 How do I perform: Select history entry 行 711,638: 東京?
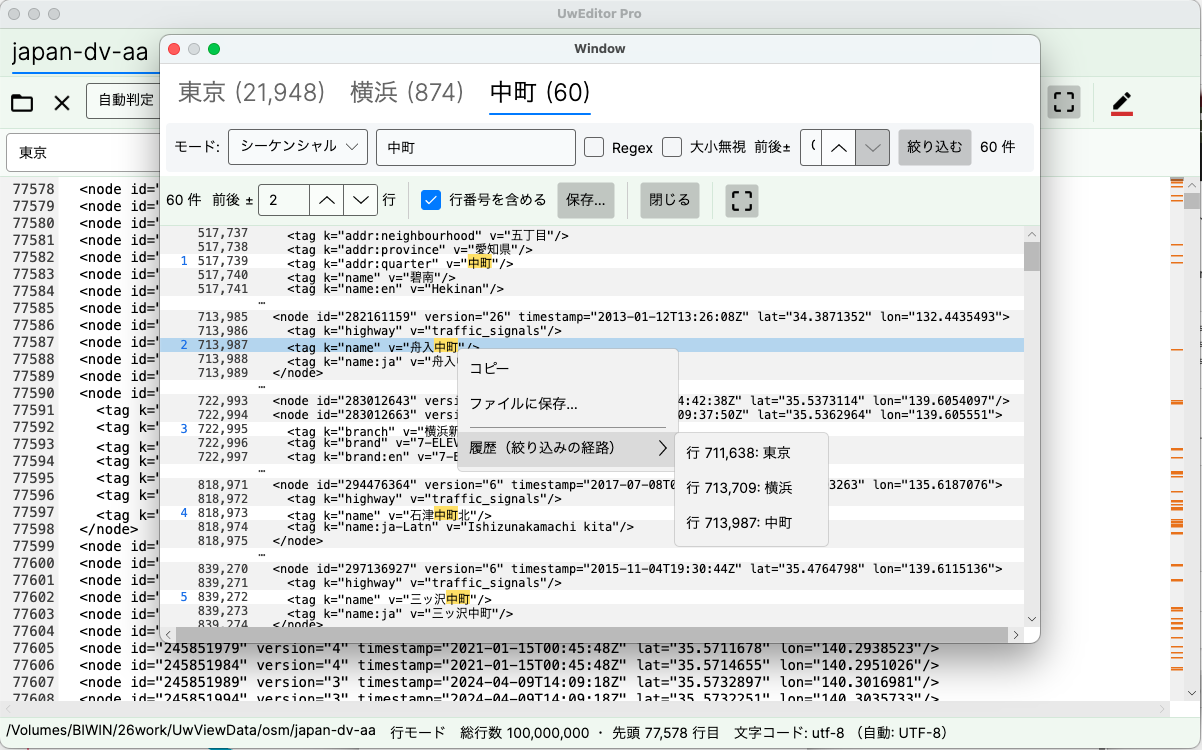pyautogui.click(x=752, y=453)
